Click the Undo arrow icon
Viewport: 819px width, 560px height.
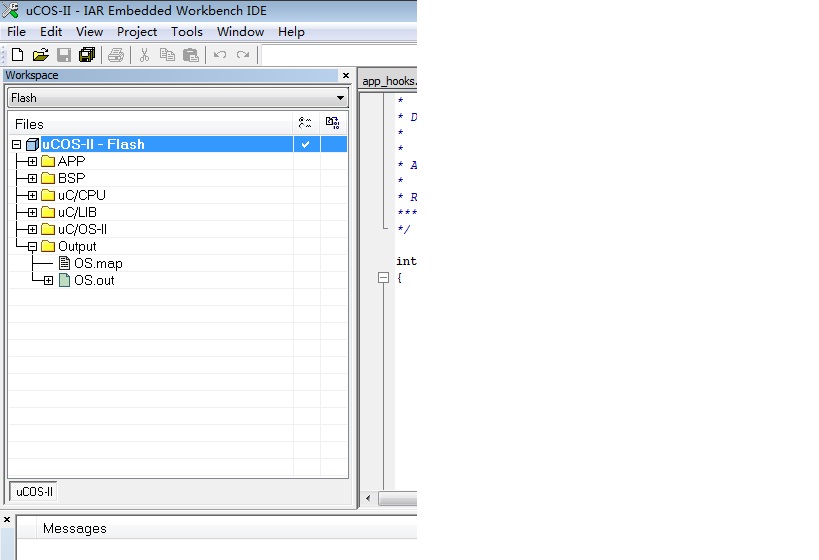pyautogui.click(x=220, y=55)
